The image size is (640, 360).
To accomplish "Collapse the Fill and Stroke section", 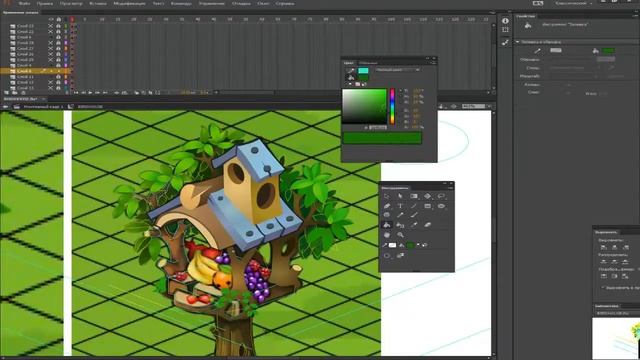I will point(517,42).
